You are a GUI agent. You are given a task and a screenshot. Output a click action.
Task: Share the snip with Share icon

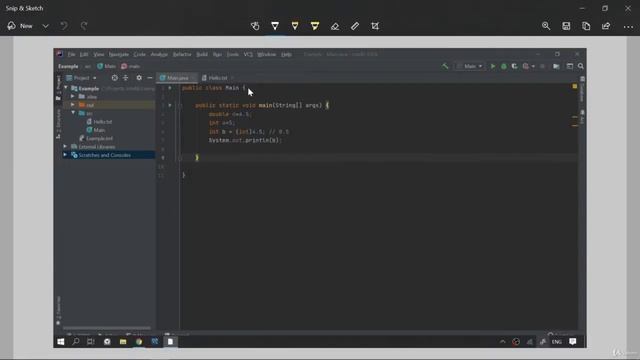point(606,26)
